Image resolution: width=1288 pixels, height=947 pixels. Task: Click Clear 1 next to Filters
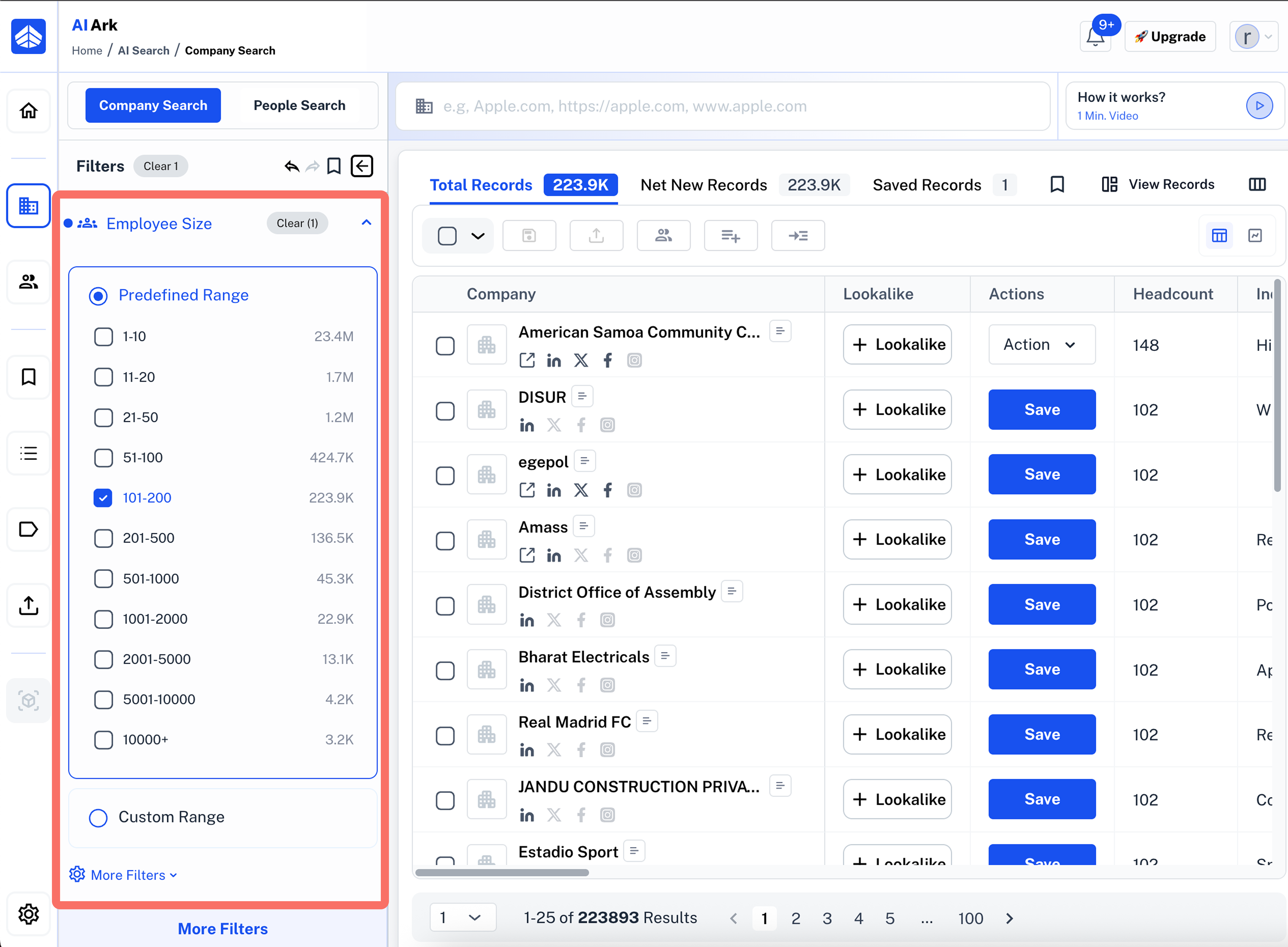161,166
